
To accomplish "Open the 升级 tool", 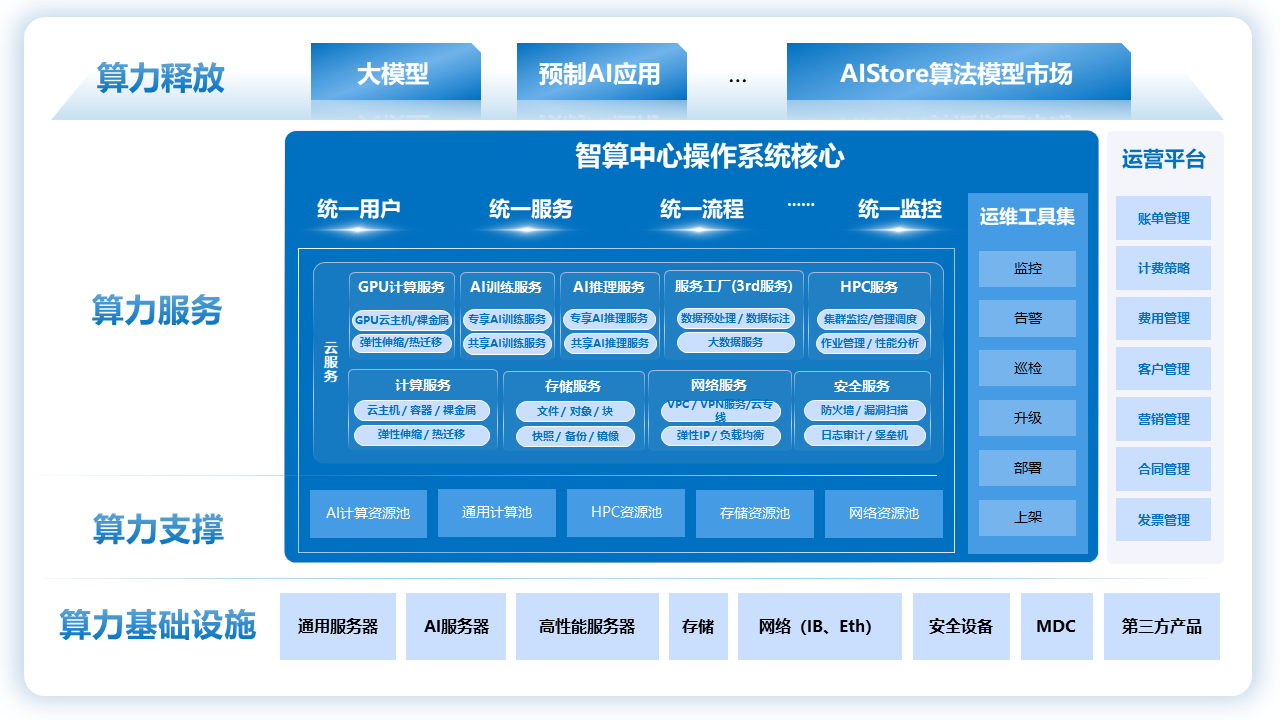I will [x=1026, y=417].
